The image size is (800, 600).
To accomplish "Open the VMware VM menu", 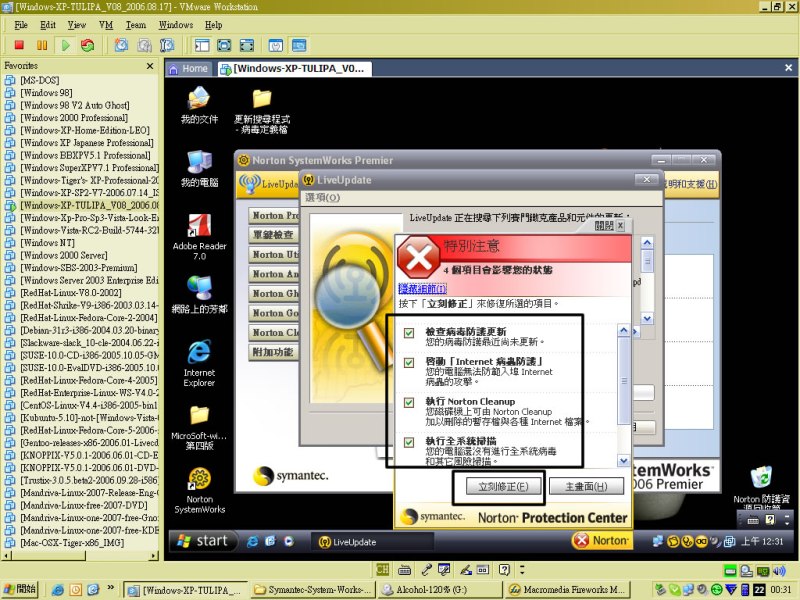I will pyautogui.click(x=106, y=24).
